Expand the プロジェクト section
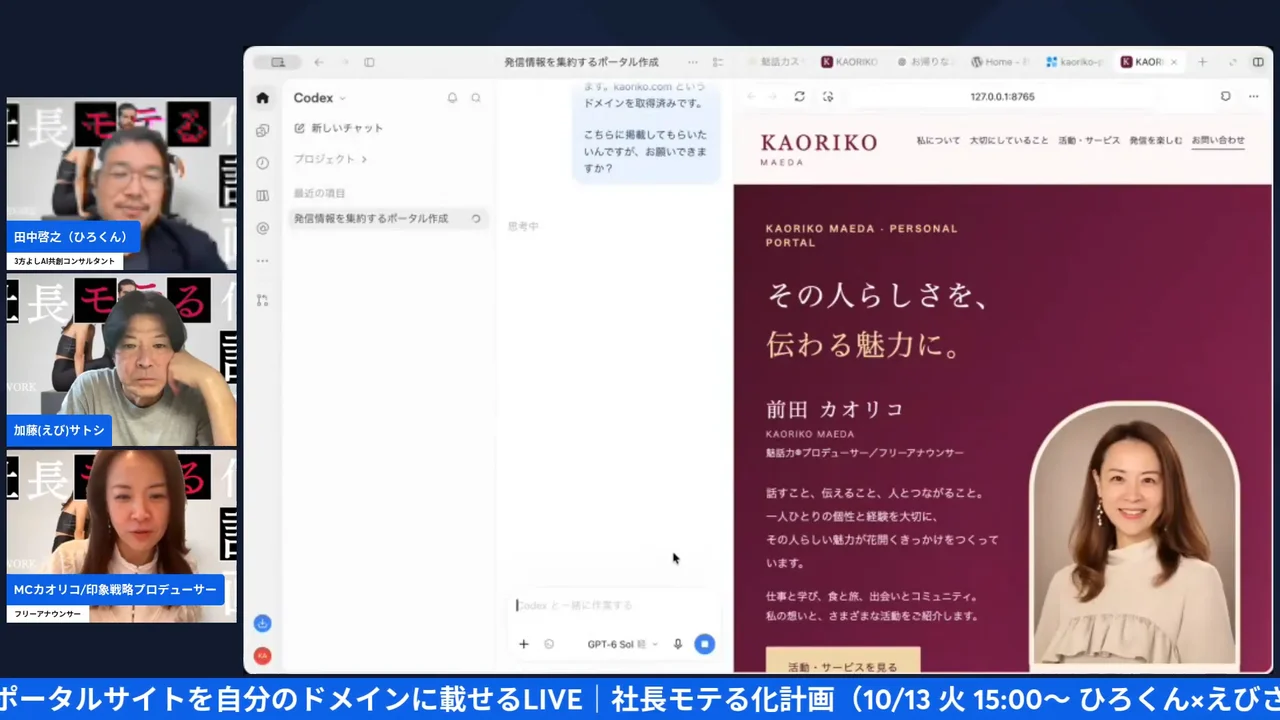The image size is (1280, 720). tap(330, 159)
